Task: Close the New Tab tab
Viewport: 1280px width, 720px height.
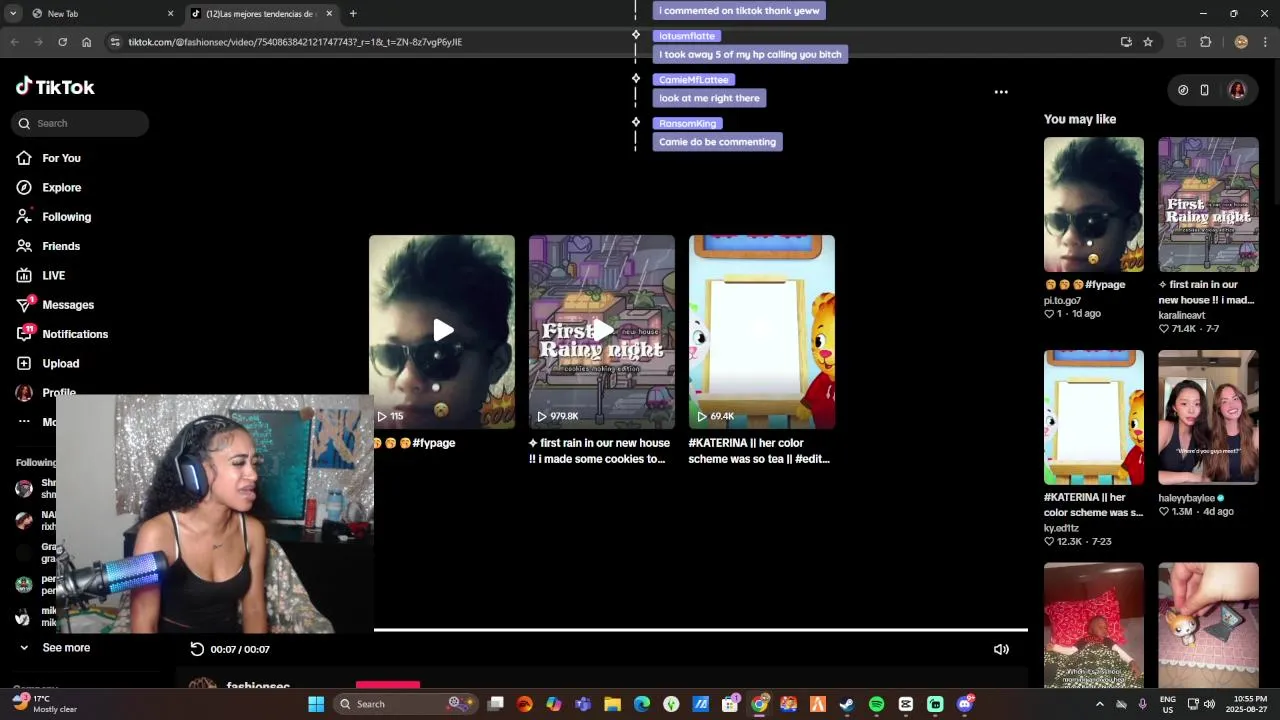Action: pyautogui.click(x=170, y=14)
